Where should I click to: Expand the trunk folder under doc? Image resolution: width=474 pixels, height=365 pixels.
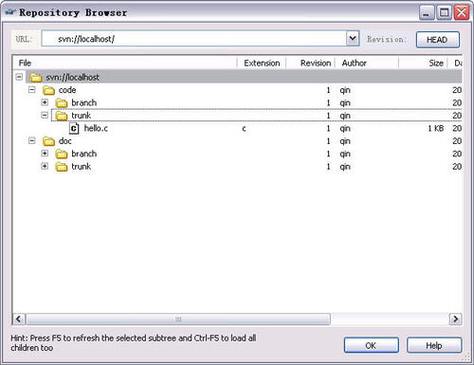point(45,166)
